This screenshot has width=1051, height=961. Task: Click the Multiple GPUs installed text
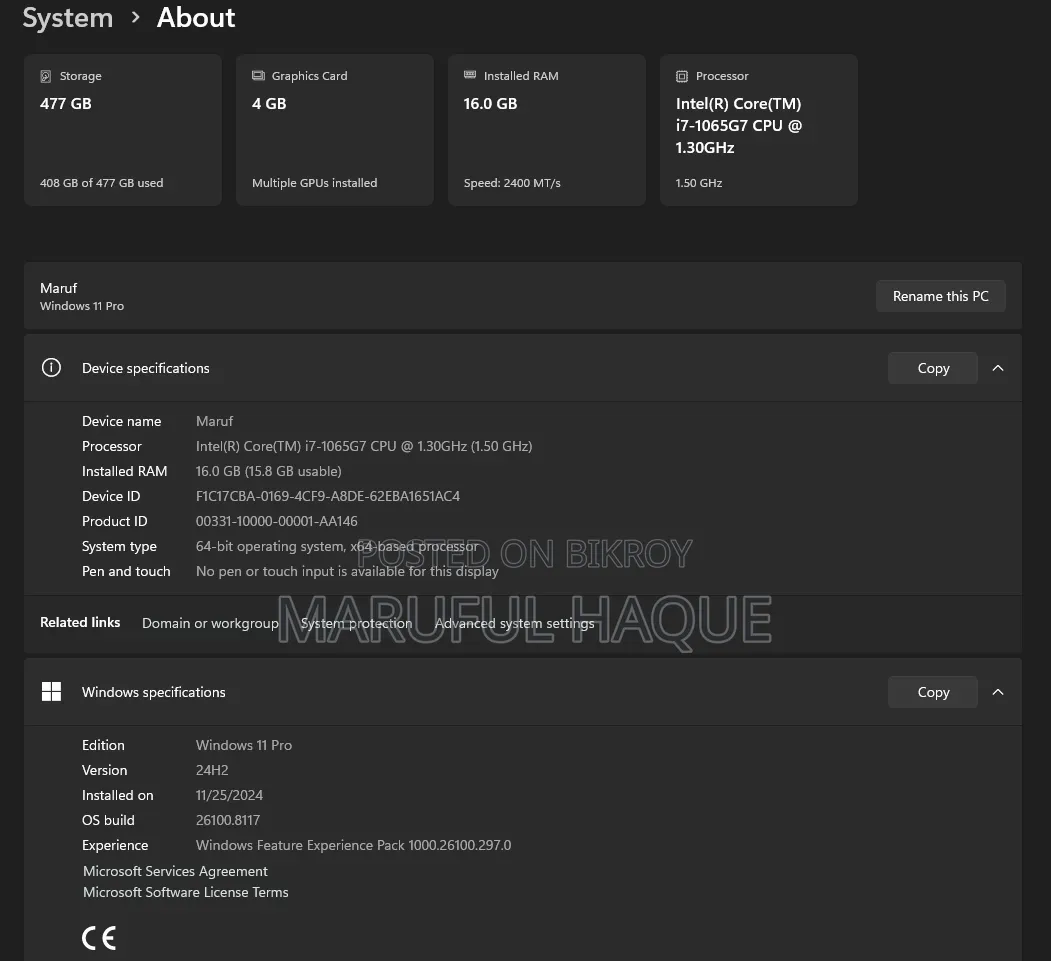314,183
